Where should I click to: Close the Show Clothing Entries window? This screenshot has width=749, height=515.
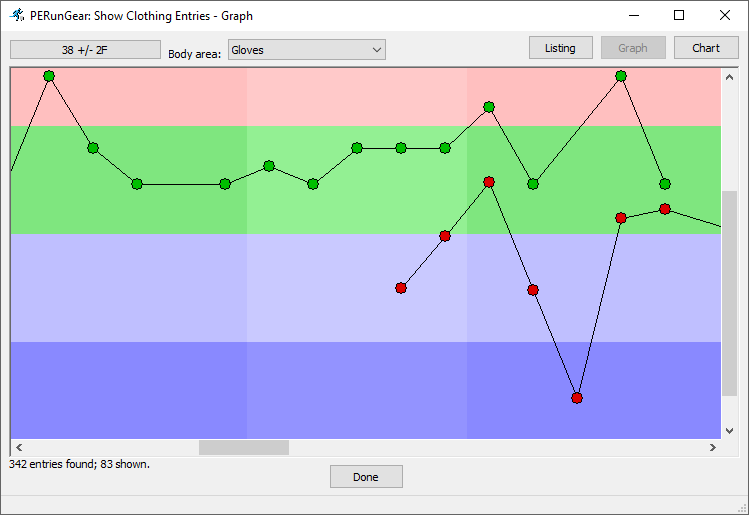pyautogui.click(x=725, y=16)
